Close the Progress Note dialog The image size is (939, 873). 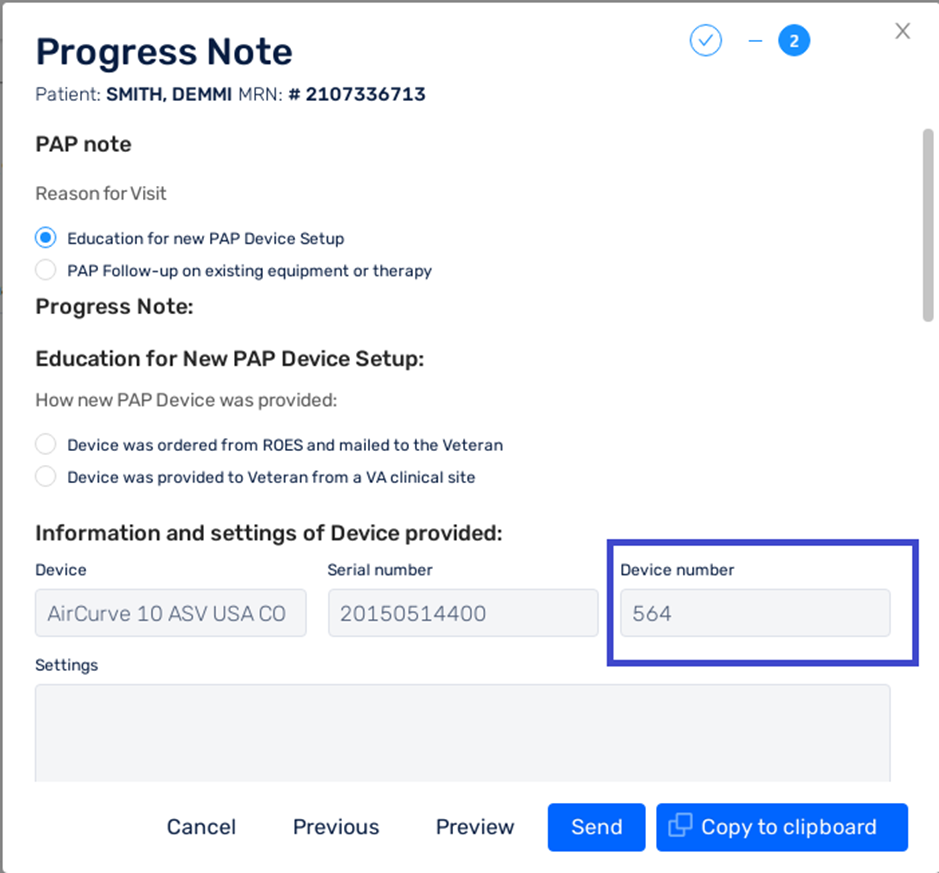click(902, 31)
